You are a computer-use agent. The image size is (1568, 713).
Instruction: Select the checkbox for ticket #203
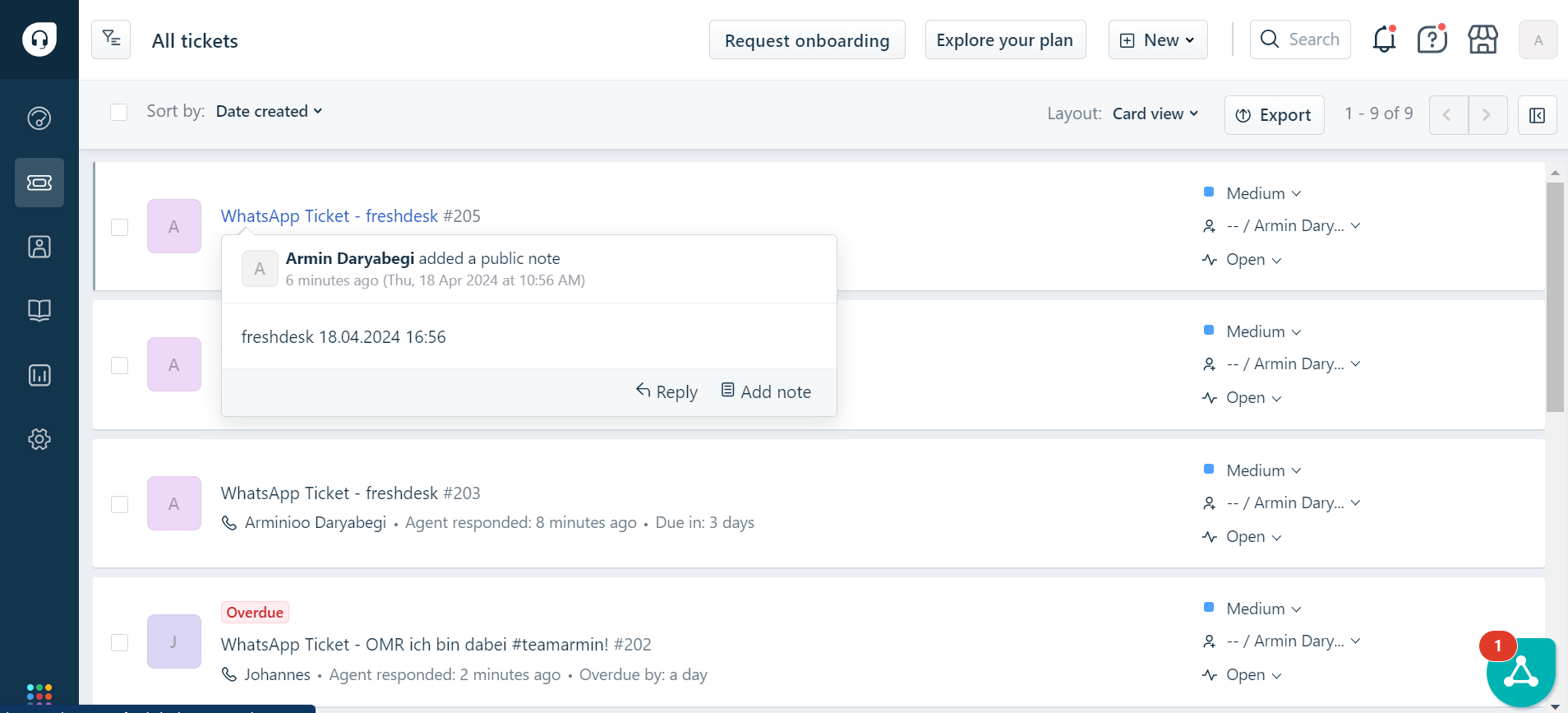(x=120, y=504)
